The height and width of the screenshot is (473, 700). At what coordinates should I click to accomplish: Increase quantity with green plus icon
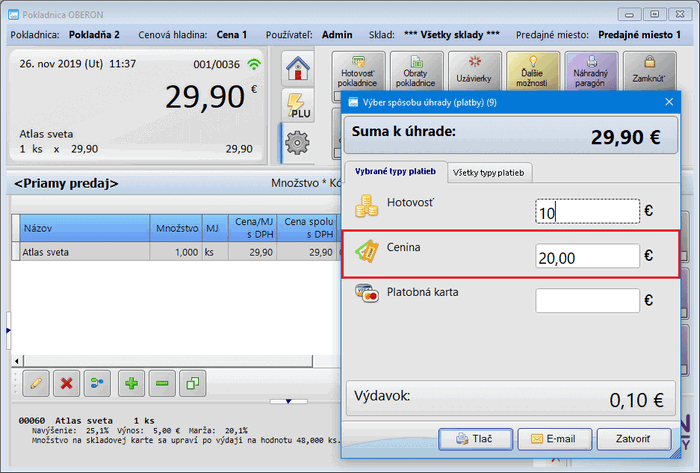point(131,382)
